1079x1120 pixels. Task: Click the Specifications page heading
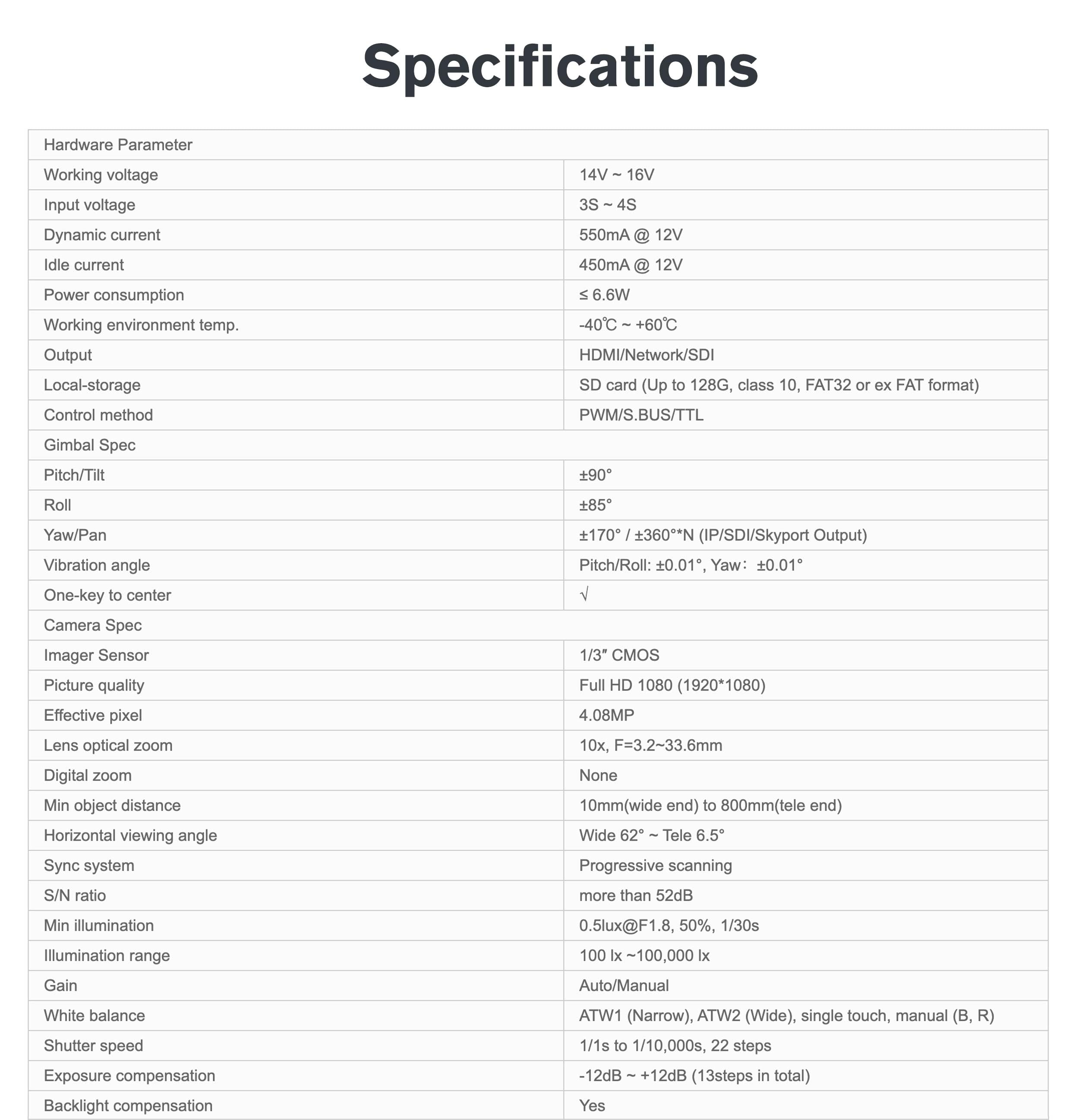tap(560, 66)
